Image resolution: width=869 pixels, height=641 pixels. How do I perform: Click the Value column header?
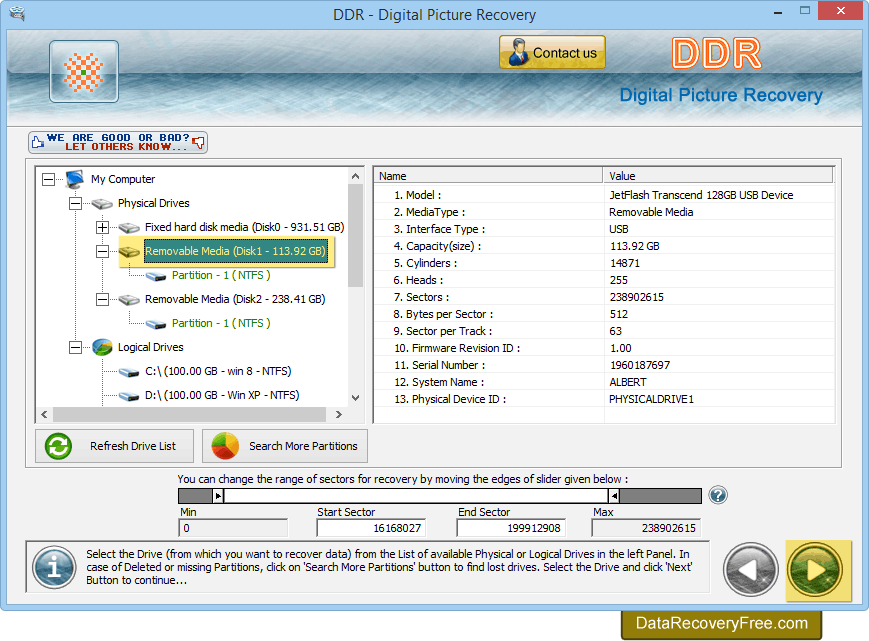(x=718, y=176)
